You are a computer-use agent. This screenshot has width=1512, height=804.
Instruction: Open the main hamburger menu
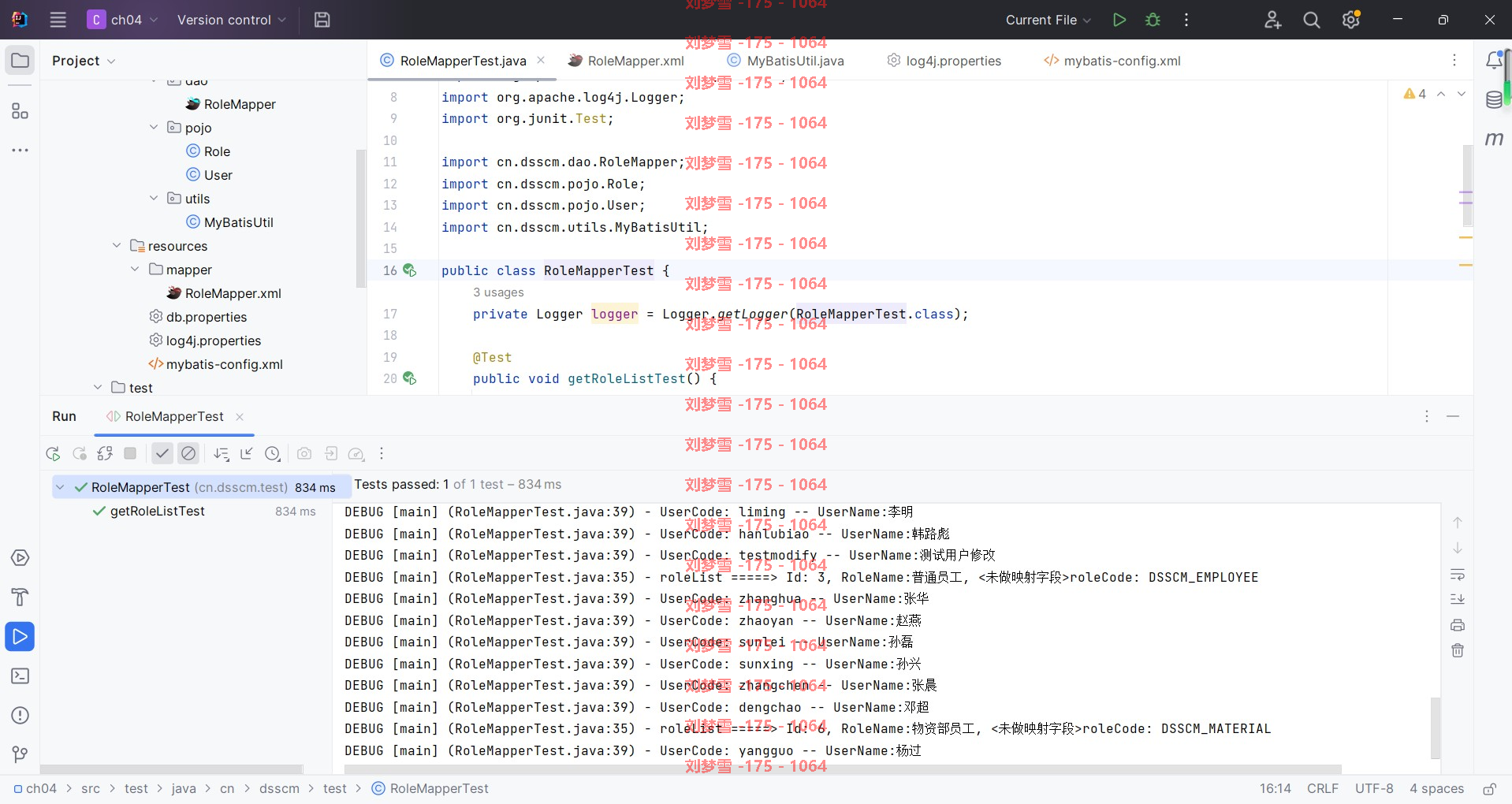click(58, 20)
